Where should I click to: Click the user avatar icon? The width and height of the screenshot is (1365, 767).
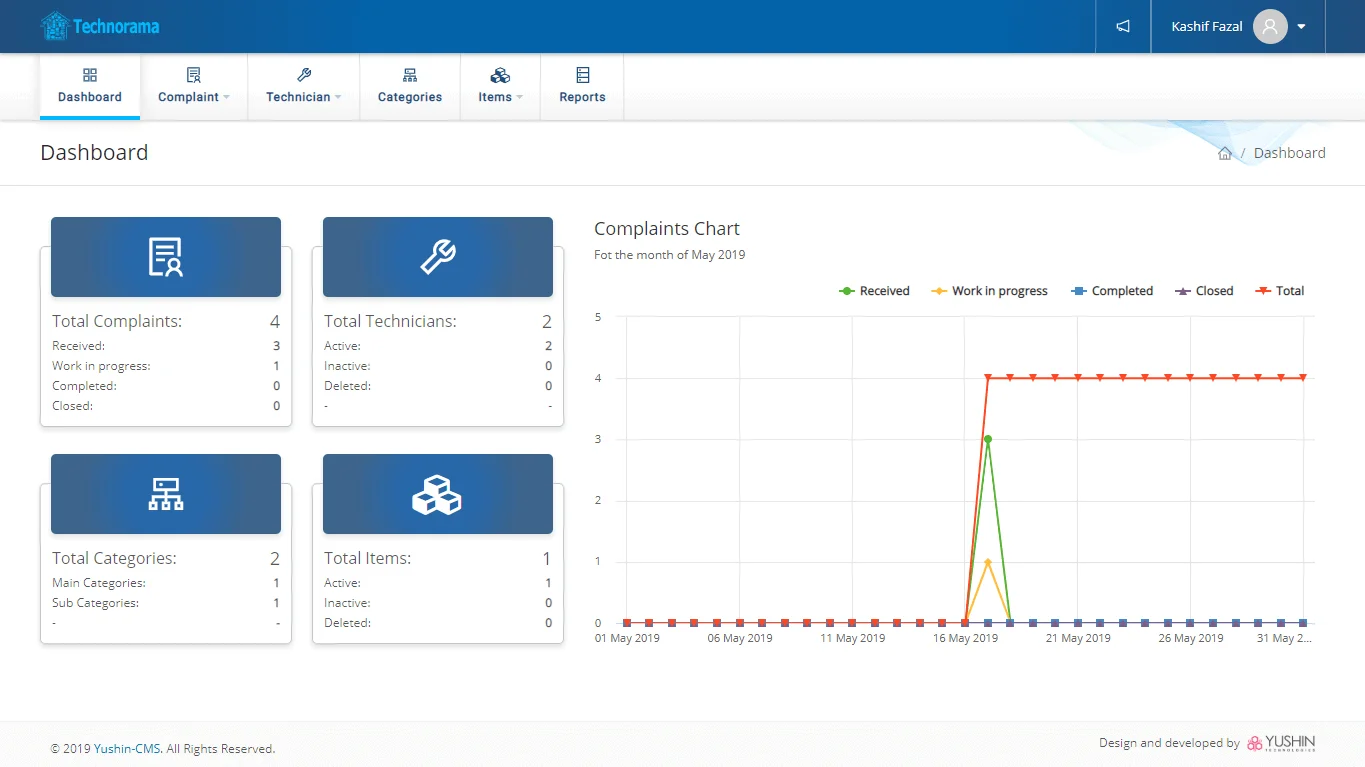pos(1270,27)
